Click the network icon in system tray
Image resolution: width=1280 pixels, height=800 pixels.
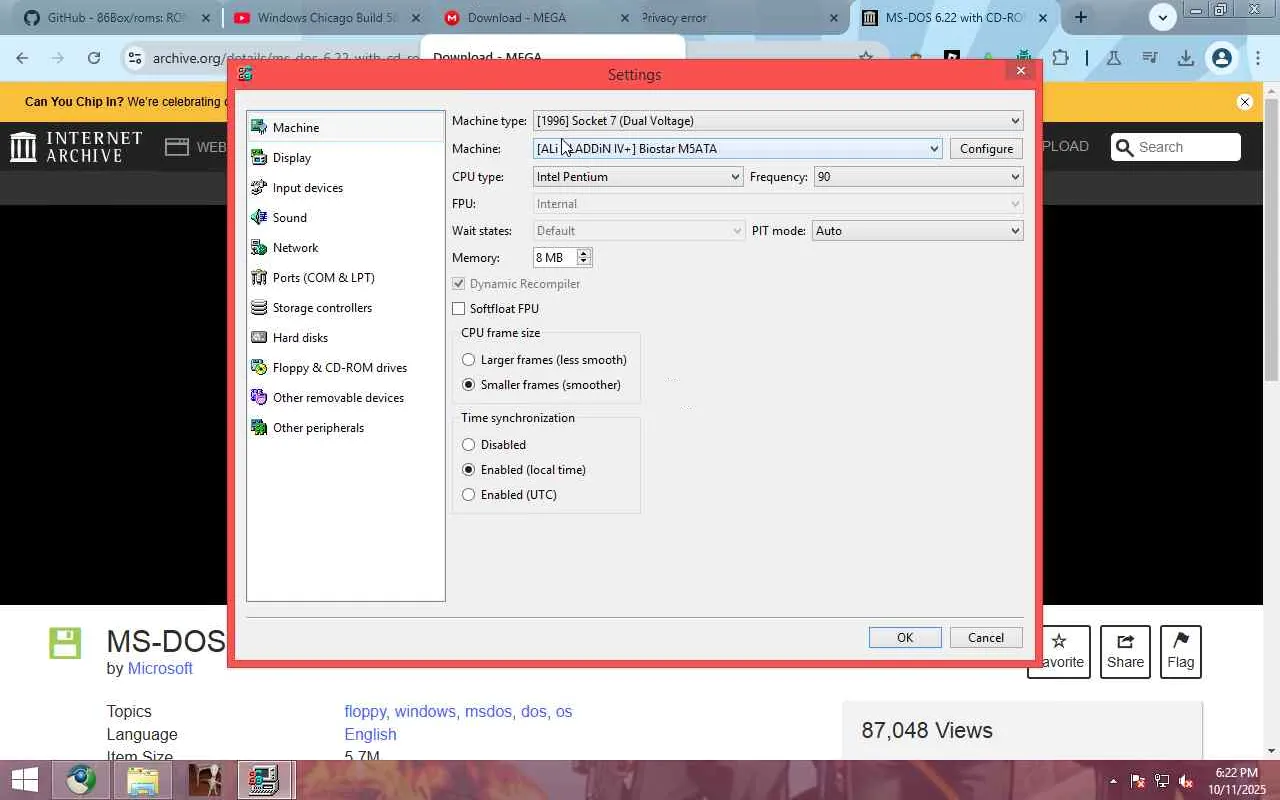click(x=1162, y=781)
